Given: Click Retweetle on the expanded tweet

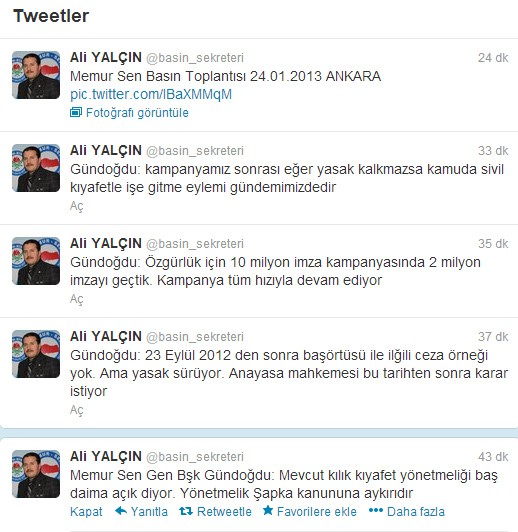Looking at the screenshot, I should (224, 512).
